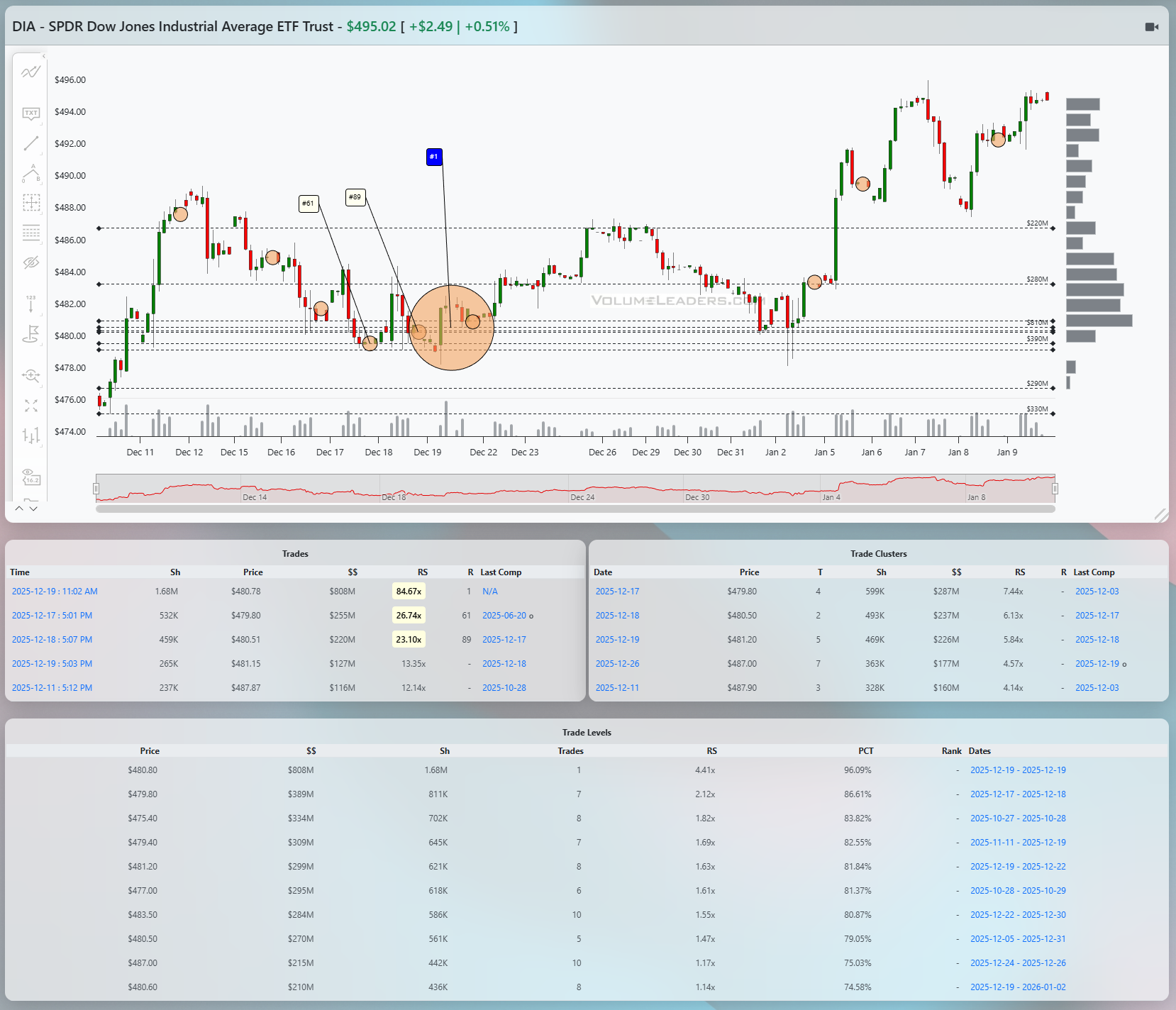Open level dates 2025-12-24 - 2025-12-26
Image resolution: width=1176 pixels, height=1010 pixels.
coord(1018,963)
